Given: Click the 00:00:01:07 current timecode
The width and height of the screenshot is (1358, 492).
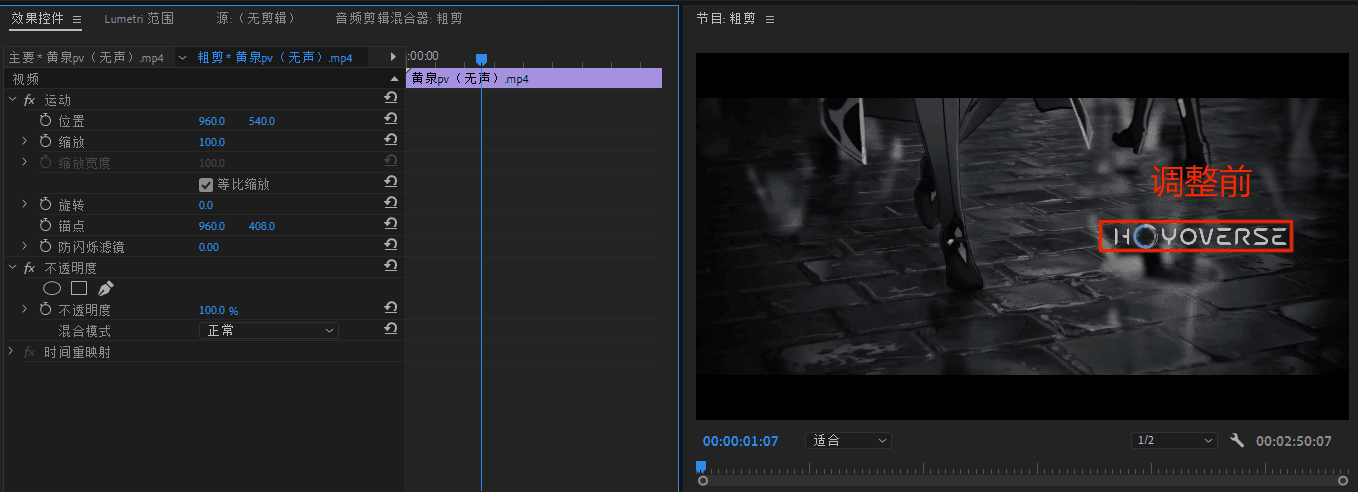Looking at the screenshot, I should coord(740,440).
